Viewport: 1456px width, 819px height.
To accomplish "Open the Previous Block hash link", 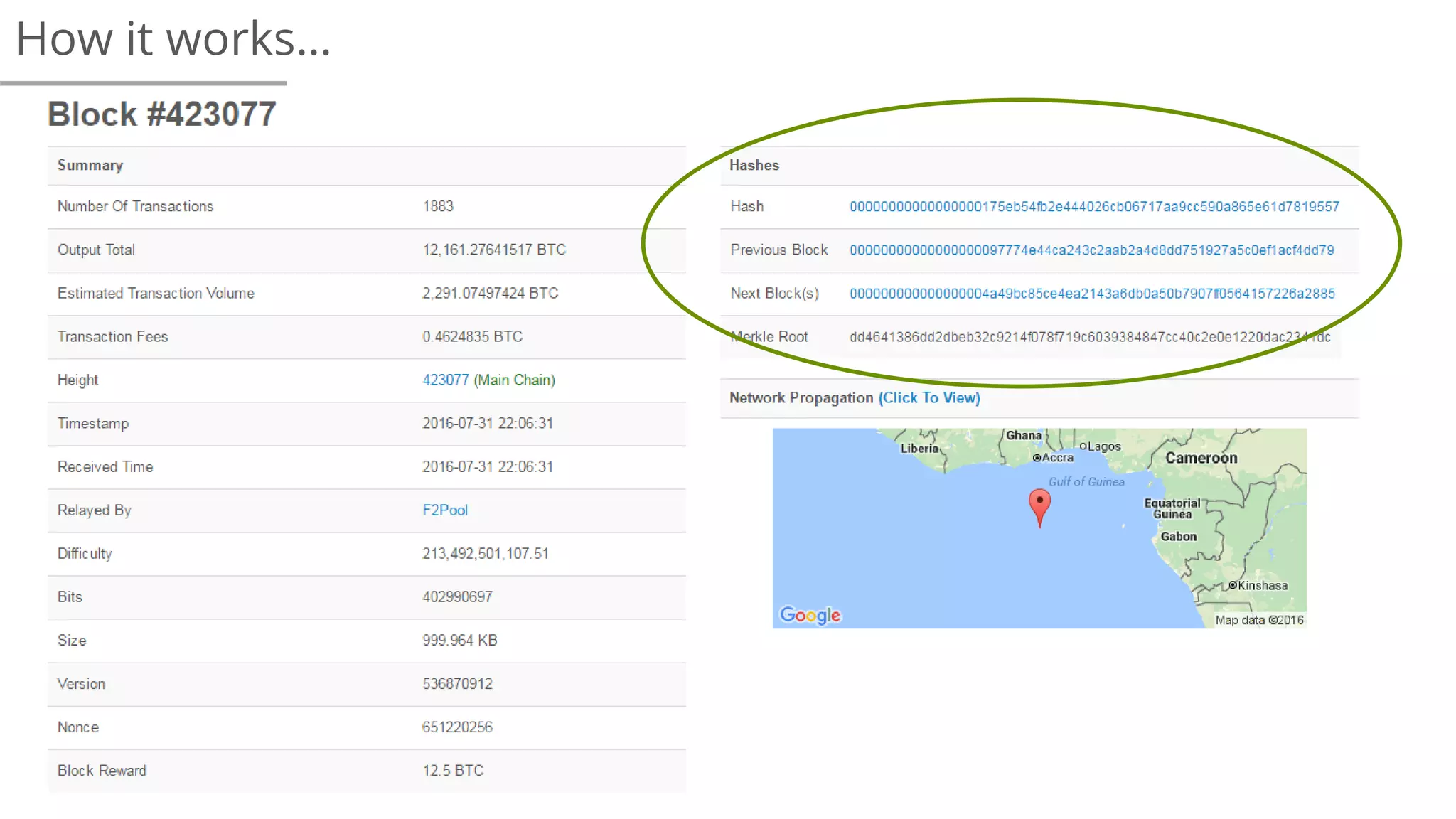I will pyautogui.click(x=1091, y=250).
